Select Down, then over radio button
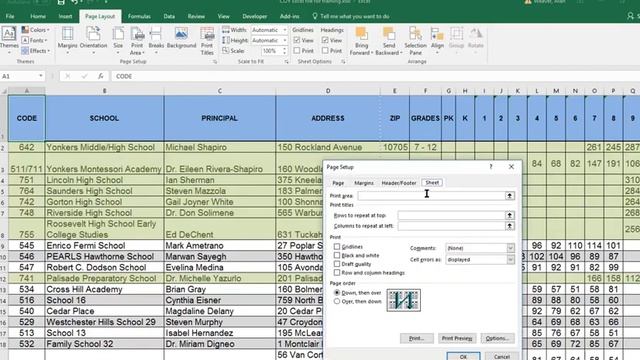 pyautogui.click(x=337, y=293)
